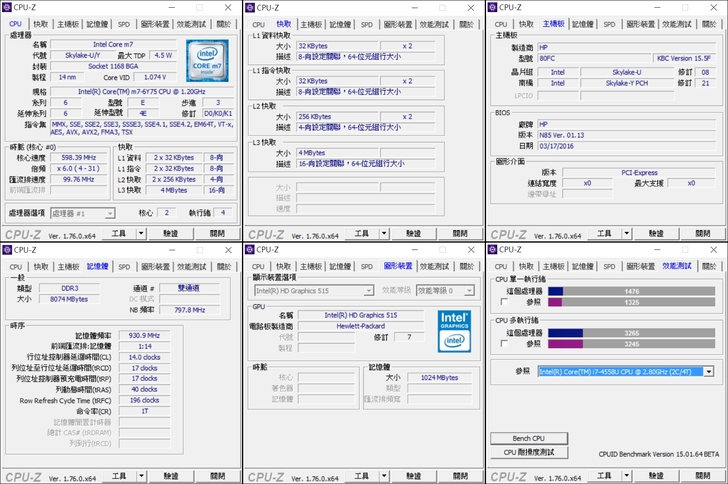Switch to SPD tab in the memory window

(x=124, y=267)
